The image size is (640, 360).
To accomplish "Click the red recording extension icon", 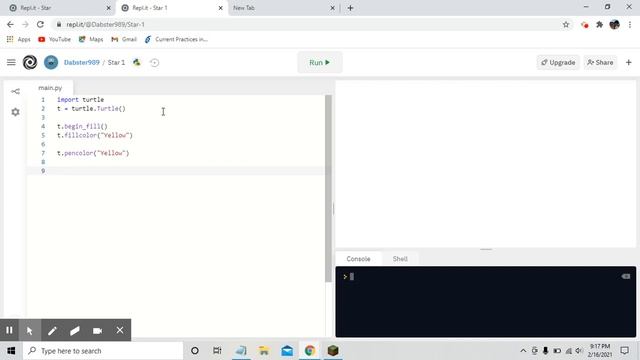I will click(x=585, y=24).
